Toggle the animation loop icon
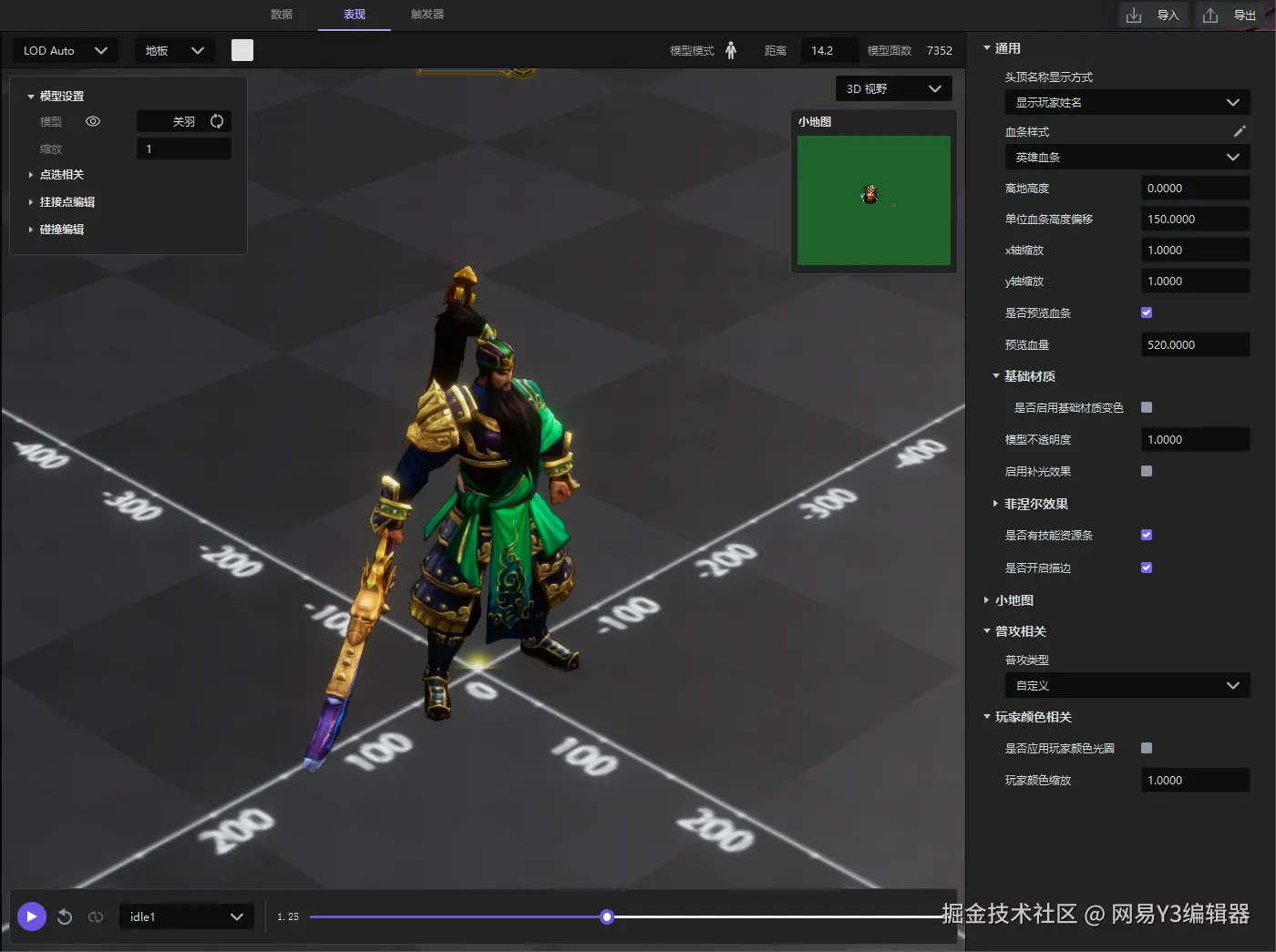The width and height of the screenshot is (1276, 952). point(96,916)
